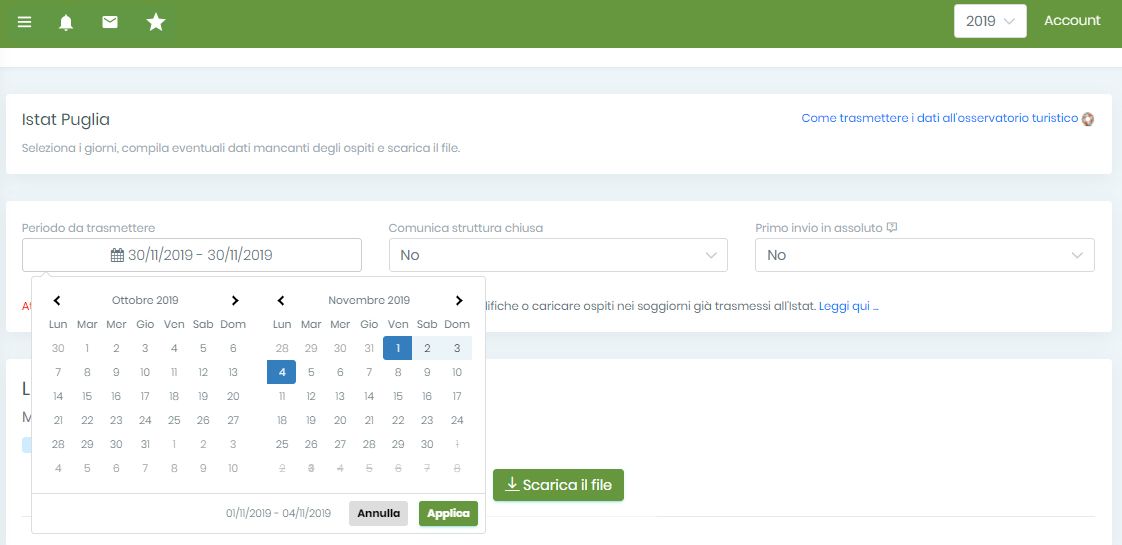The height and width of the screenshot is (545, 1122).
Task: Click the previous arrow beside Novembre 2019
Action: point(281,300)
